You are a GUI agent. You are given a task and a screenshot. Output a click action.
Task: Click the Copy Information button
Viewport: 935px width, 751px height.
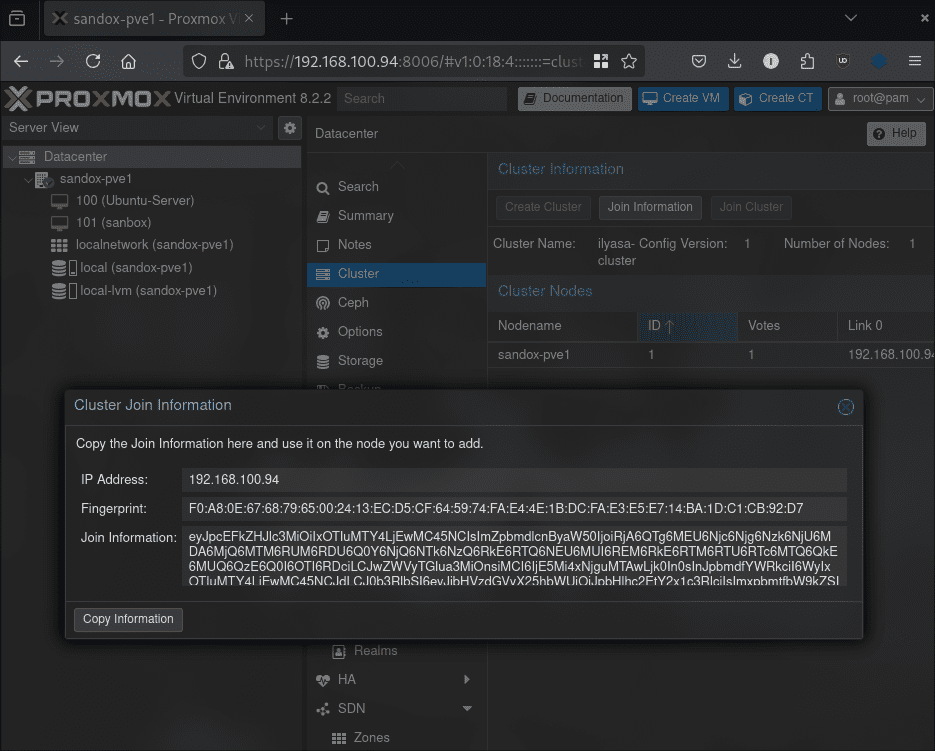(x=128, y=619)
